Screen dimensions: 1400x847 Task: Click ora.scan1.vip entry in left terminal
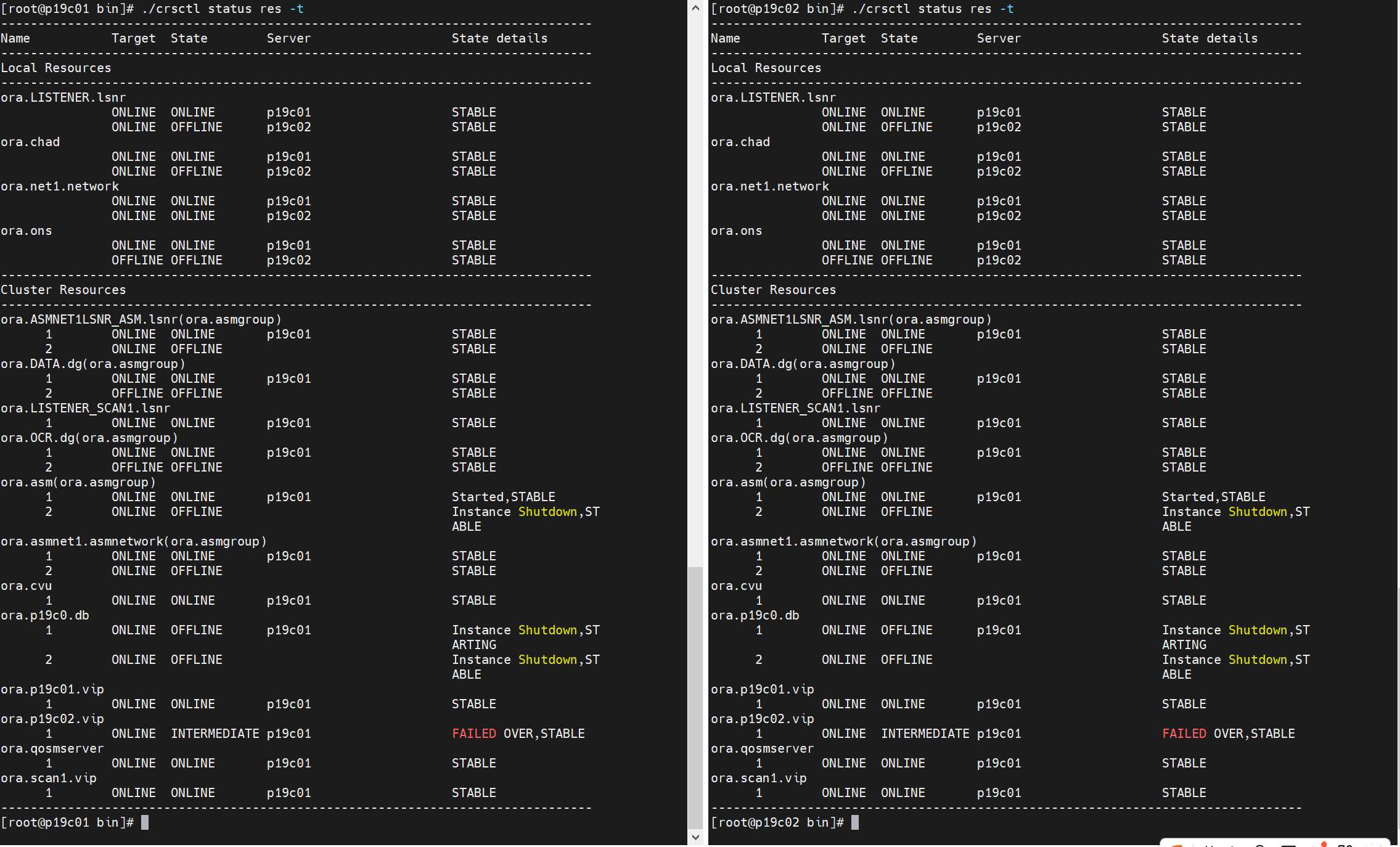coord(49,778)
